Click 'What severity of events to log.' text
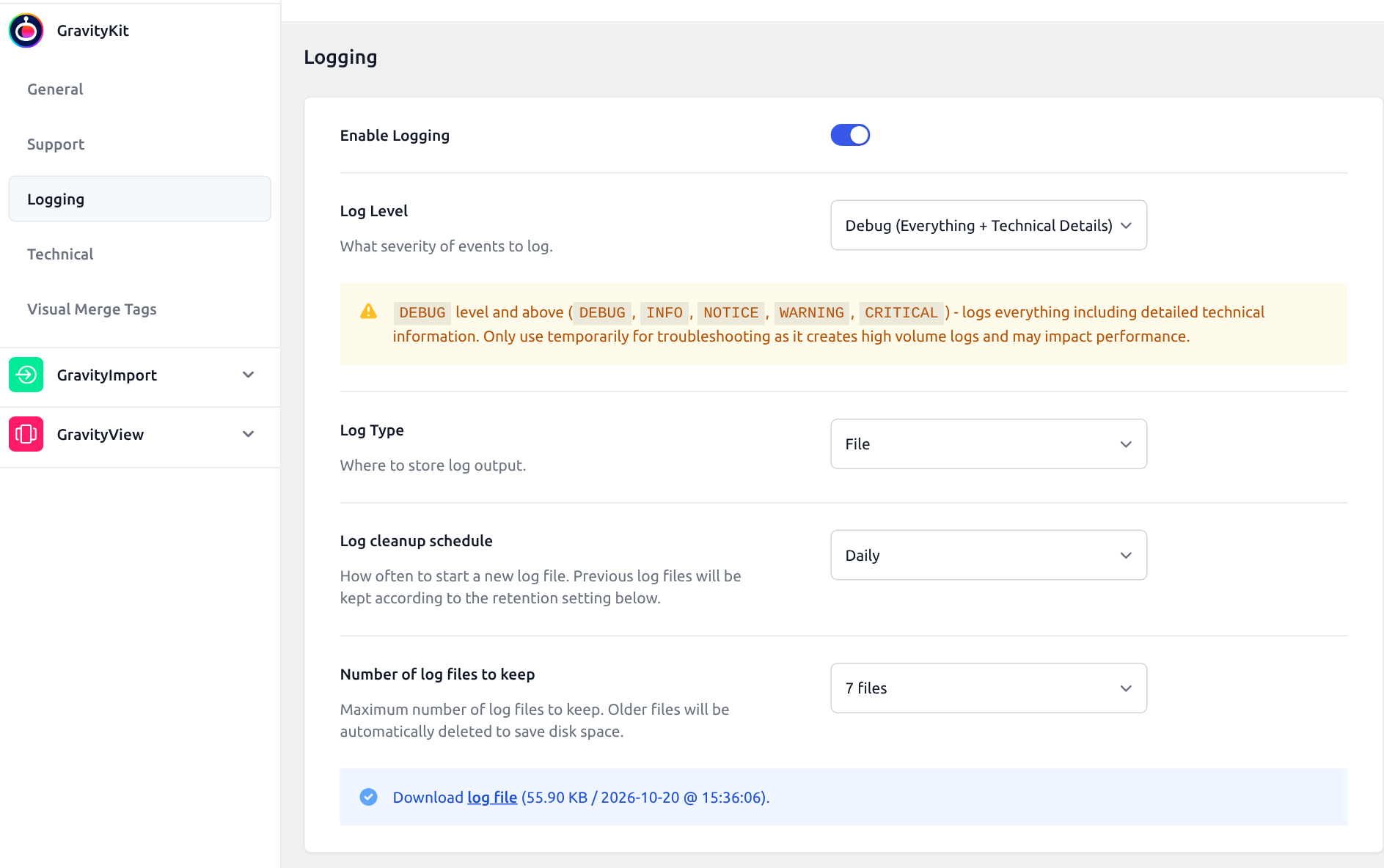Screen dimensions: 1384x868 pos(447,246)
